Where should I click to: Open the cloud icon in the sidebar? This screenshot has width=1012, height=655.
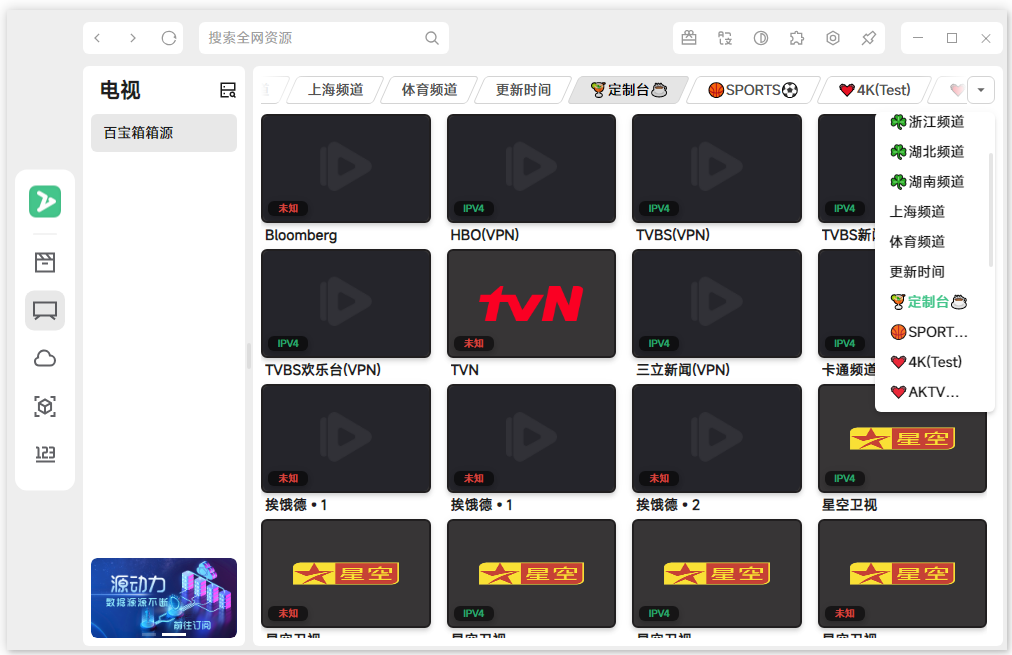click(45, 358)
